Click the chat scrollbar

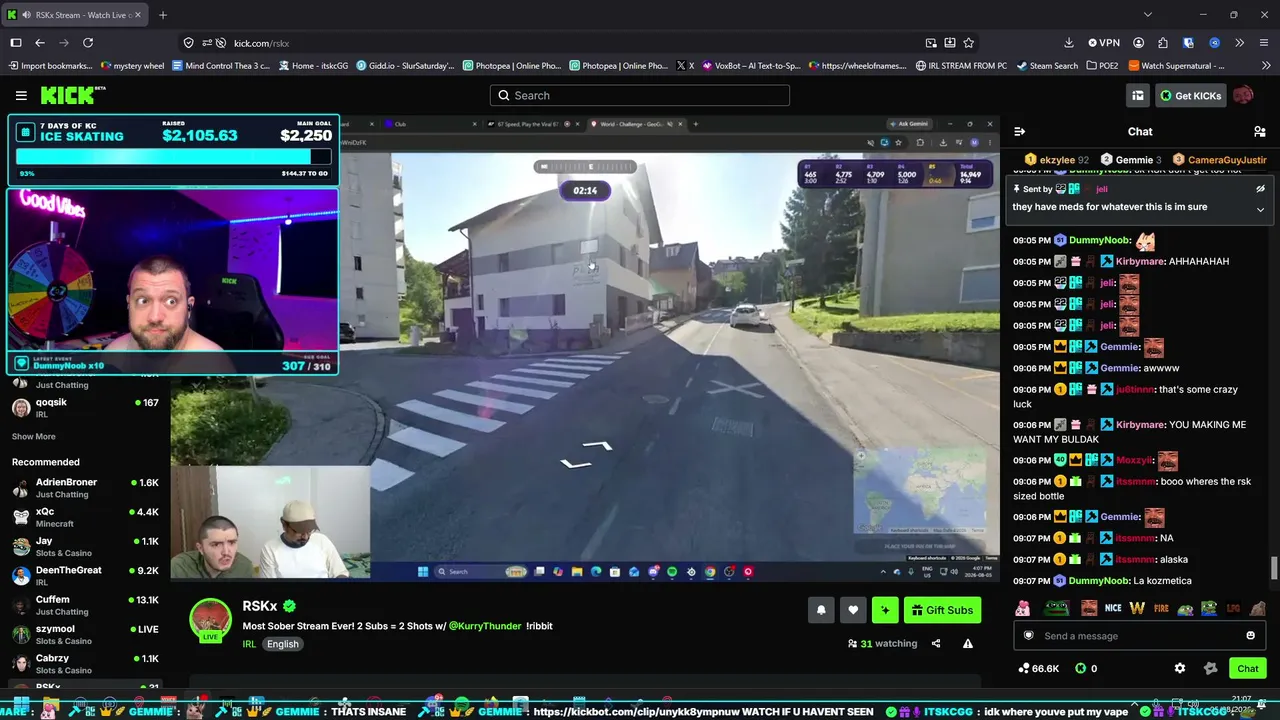pos(1274,568)
